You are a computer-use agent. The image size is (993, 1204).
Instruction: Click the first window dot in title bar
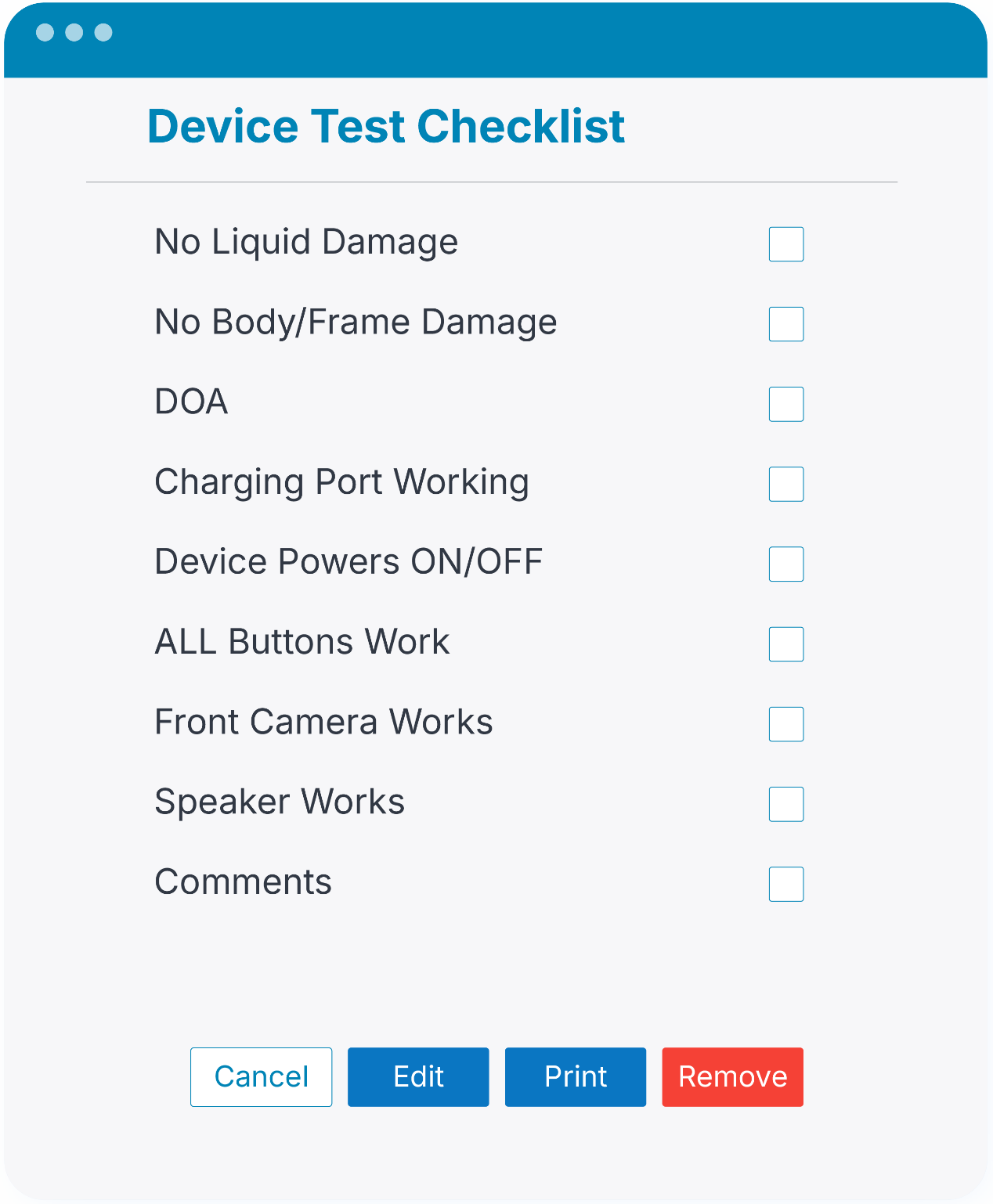(45, 32)
